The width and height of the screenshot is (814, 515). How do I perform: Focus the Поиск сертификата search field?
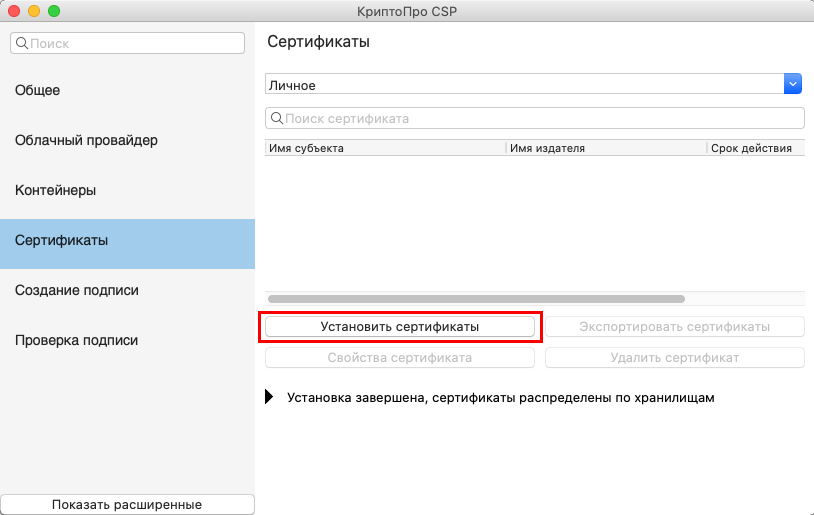pyautogui.click(x=540, y=118)
